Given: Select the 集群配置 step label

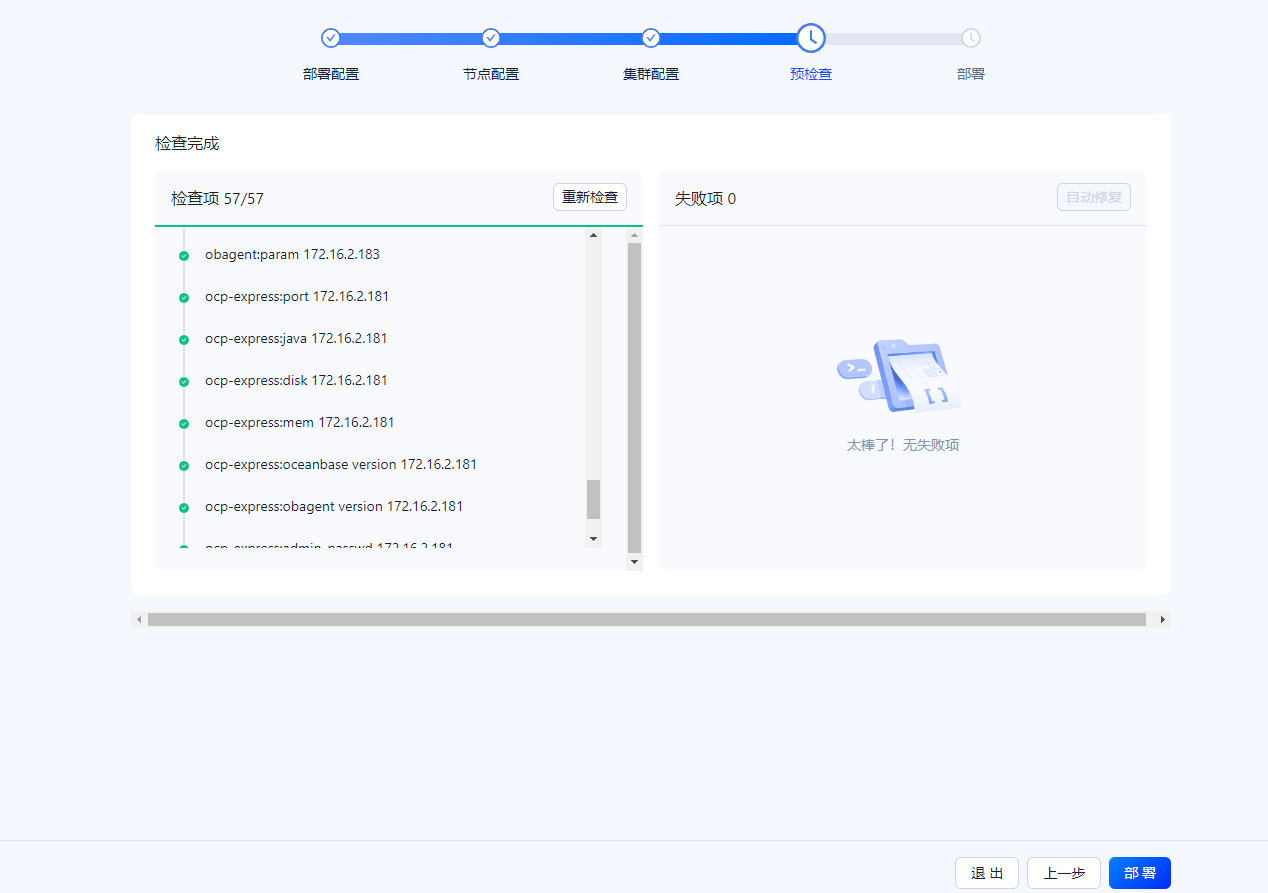Looking at the screenshot, I should [x=651, y=74].
